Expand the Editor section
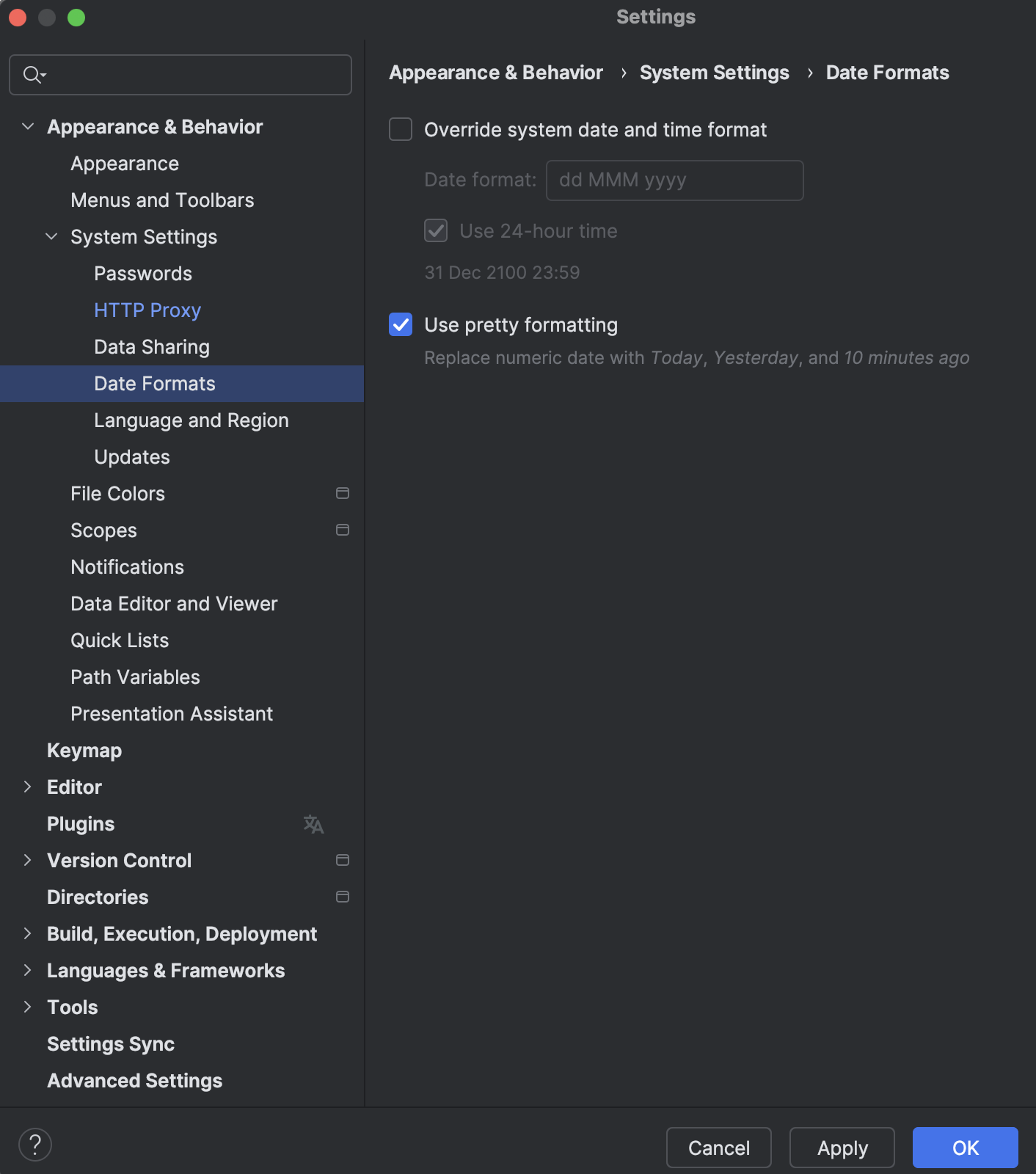Screen dimensions: 1036x1174 28,787
